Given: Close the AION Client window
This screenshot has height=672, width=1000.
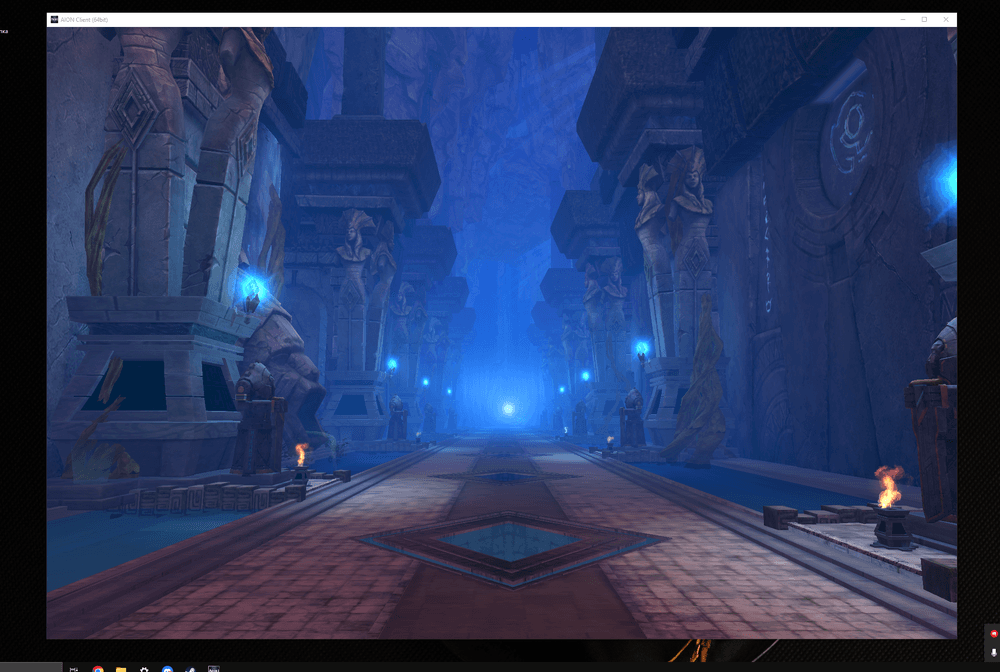Looking at the screenshot, I should click(945, 19).
